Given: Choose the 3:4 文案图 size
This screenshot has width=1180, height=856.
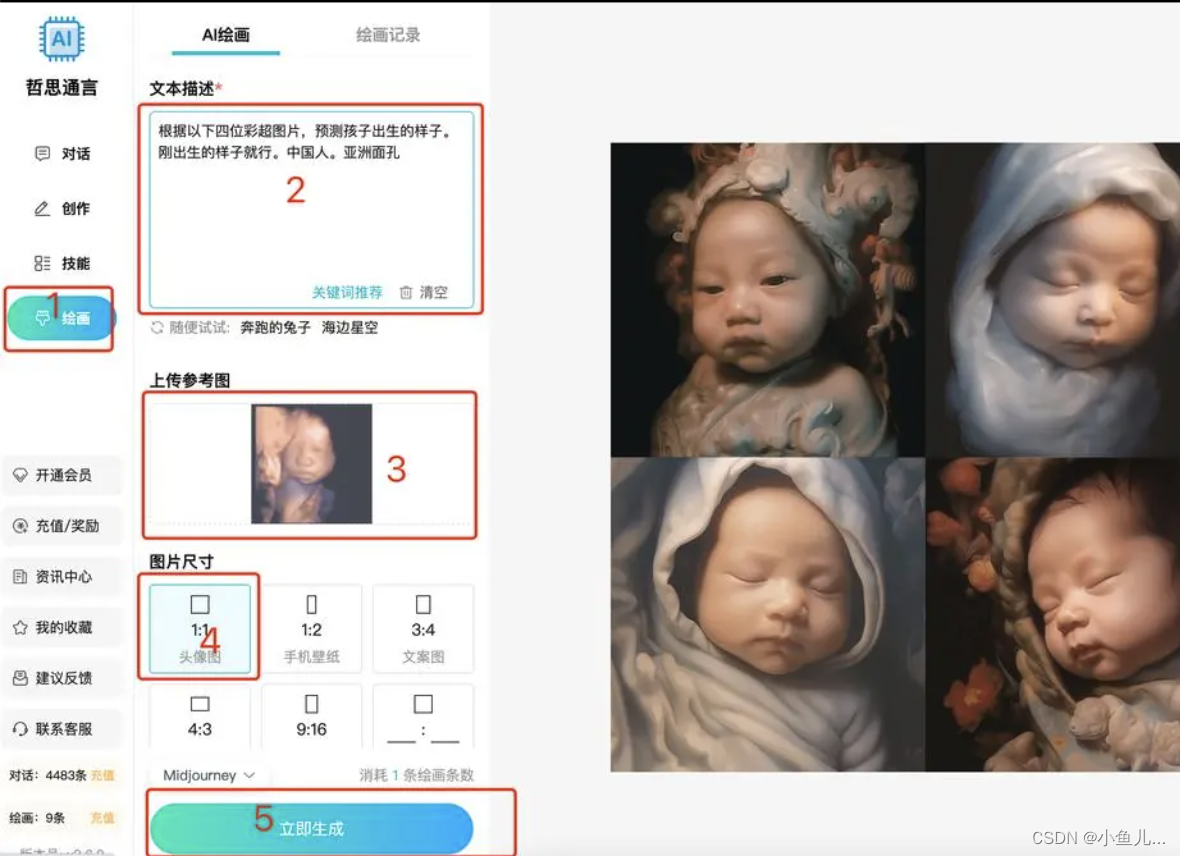Looking at the screenshot, I should 423,628.
